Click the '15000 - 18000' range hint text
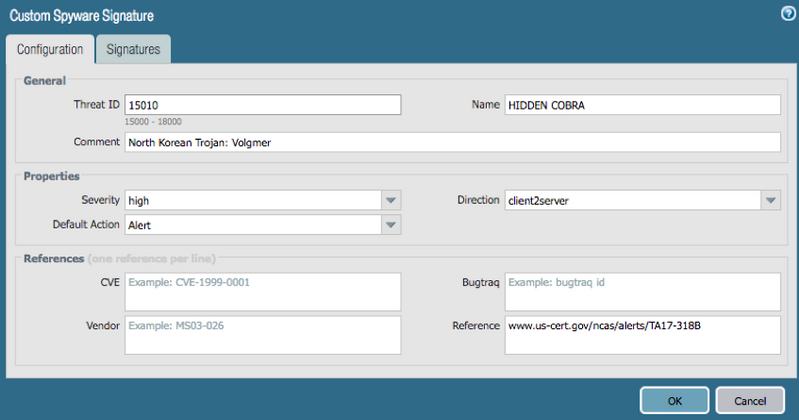799x420 pixels. point(153,122)
